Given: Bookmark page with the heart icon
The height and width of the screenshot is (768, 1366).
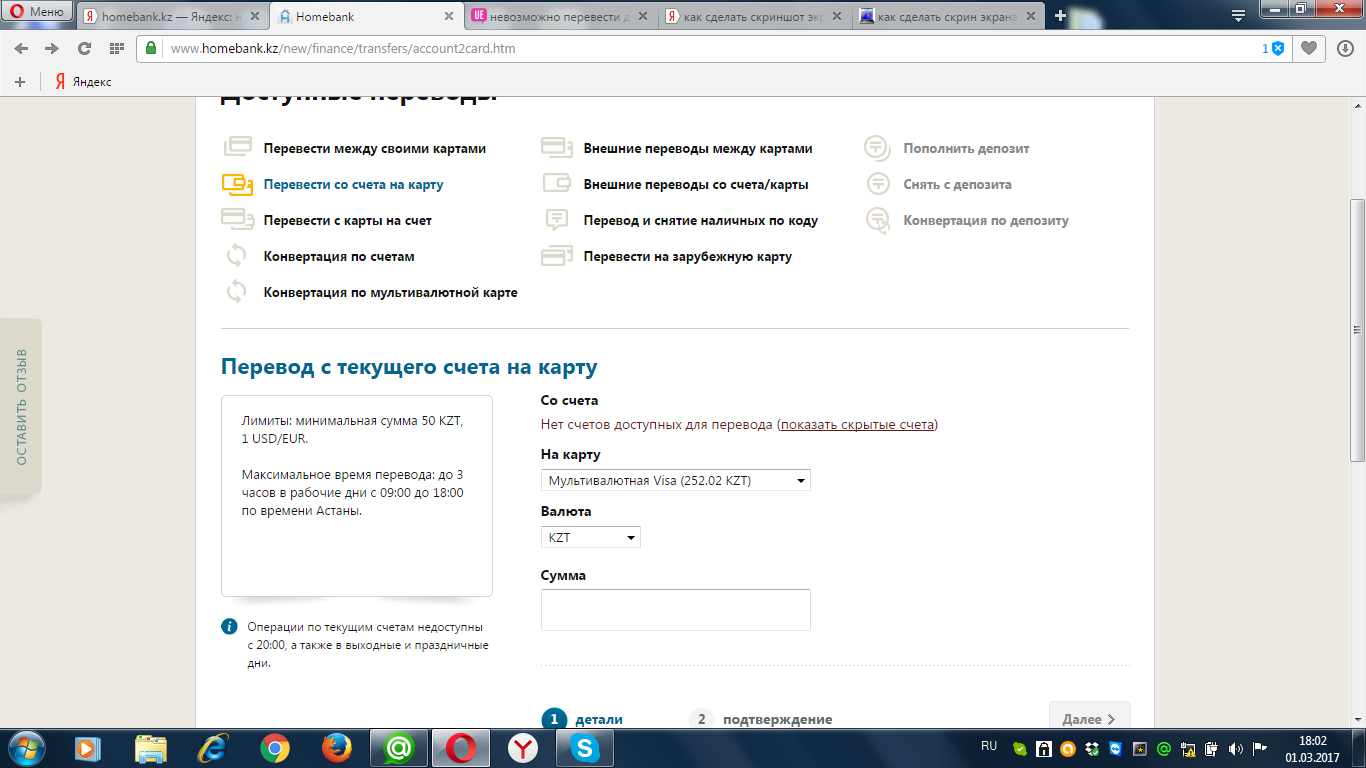Looking at the screenshot, I should coord(1308,48).
